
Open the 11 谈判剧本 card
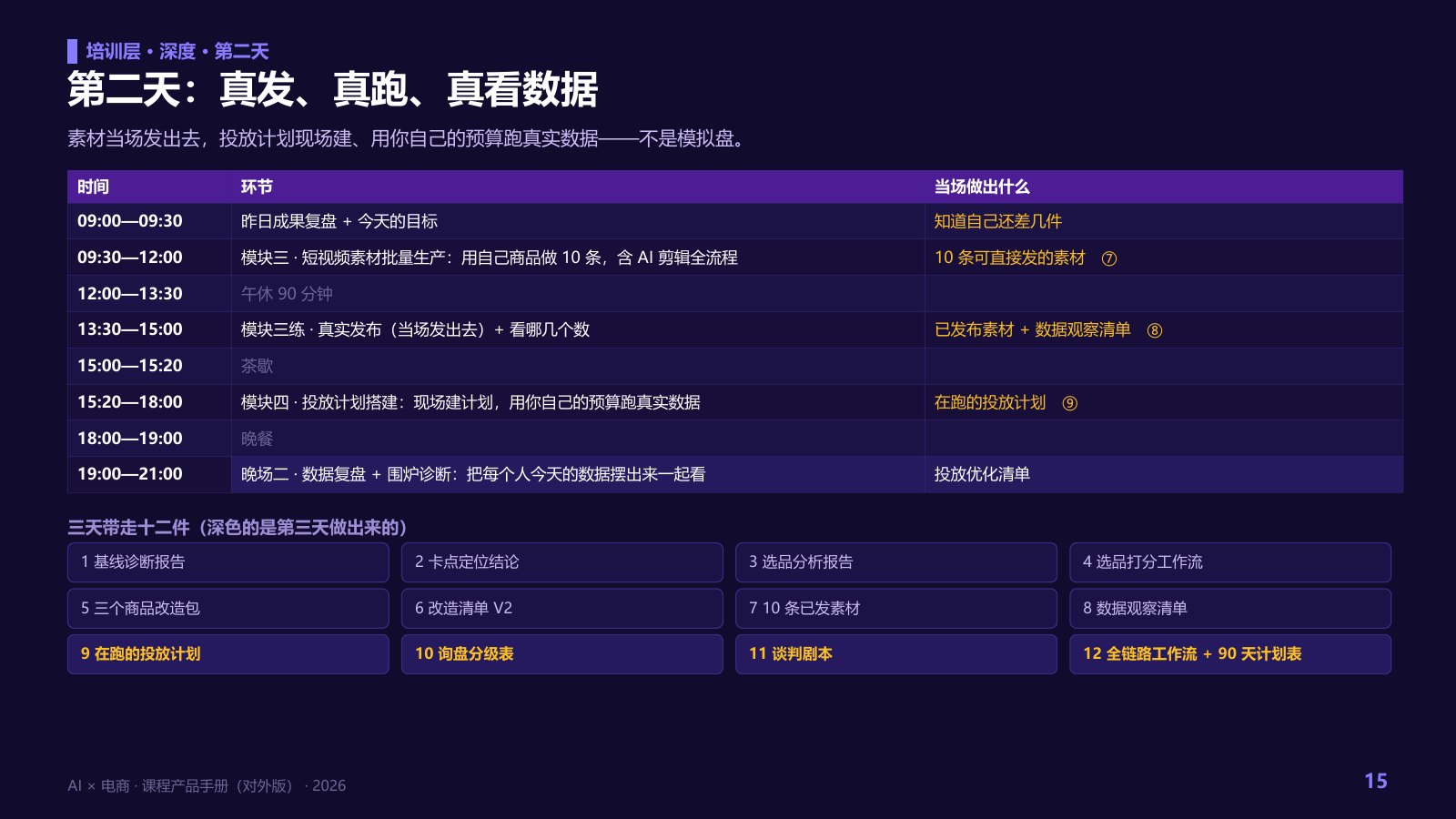896,654
